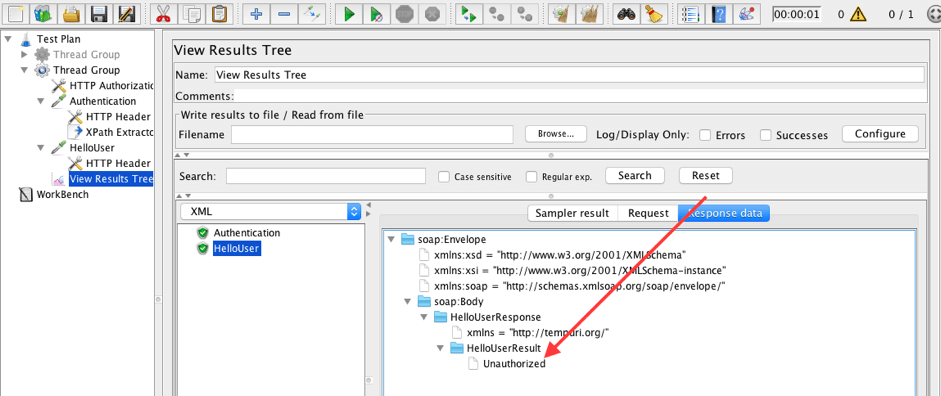The image size is (941, 396).
Task: Click the grey Shutdown X icon
Action: tap(431, 13)
